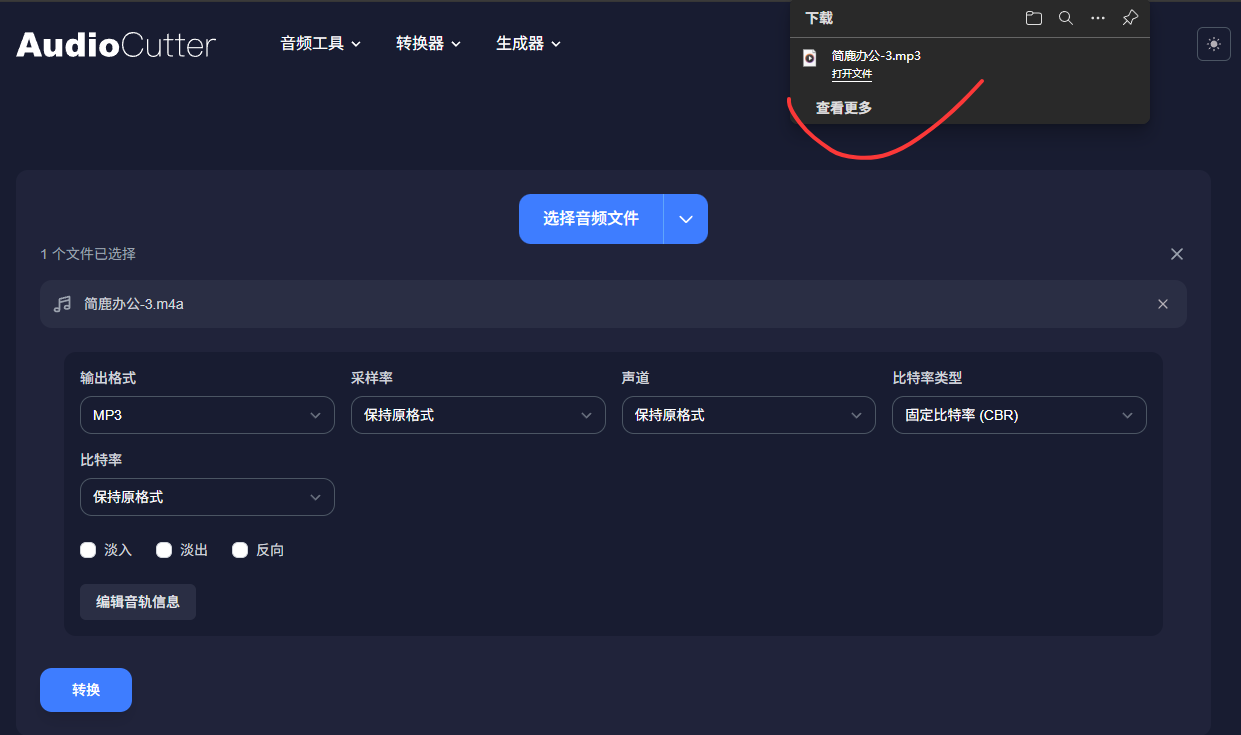The height and width of the screenshot is (735, 1241).
Task: Open the three-dots more options in downloads panel
Action: (1098, 18)
